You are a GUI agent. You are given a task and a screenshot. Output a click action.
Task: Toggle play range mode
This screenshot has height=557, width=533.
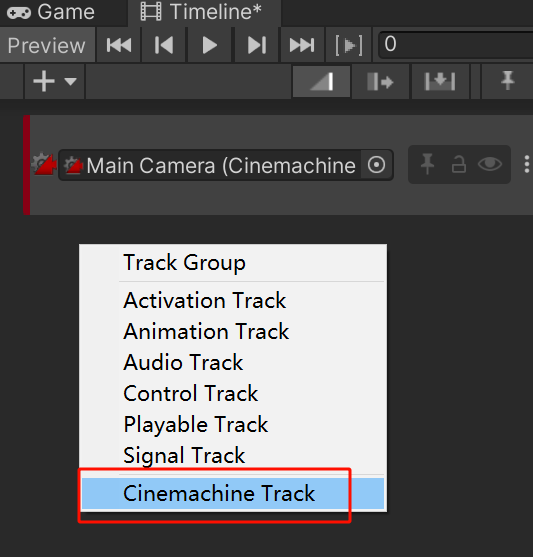point(349,45)
